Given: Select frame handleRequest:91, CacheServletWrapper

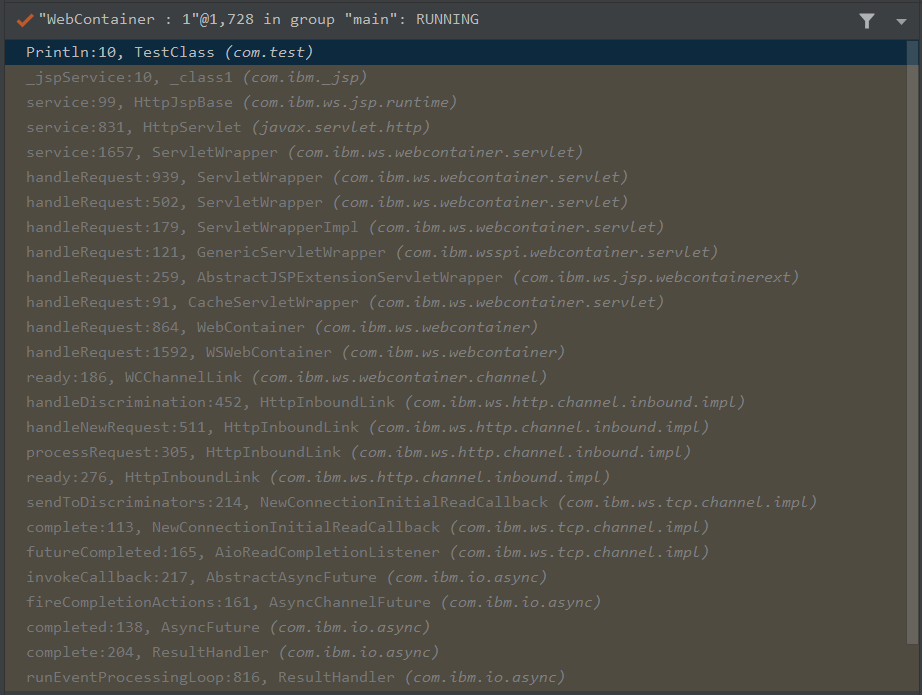Looking at the screenshot, I should click(456, 302).
